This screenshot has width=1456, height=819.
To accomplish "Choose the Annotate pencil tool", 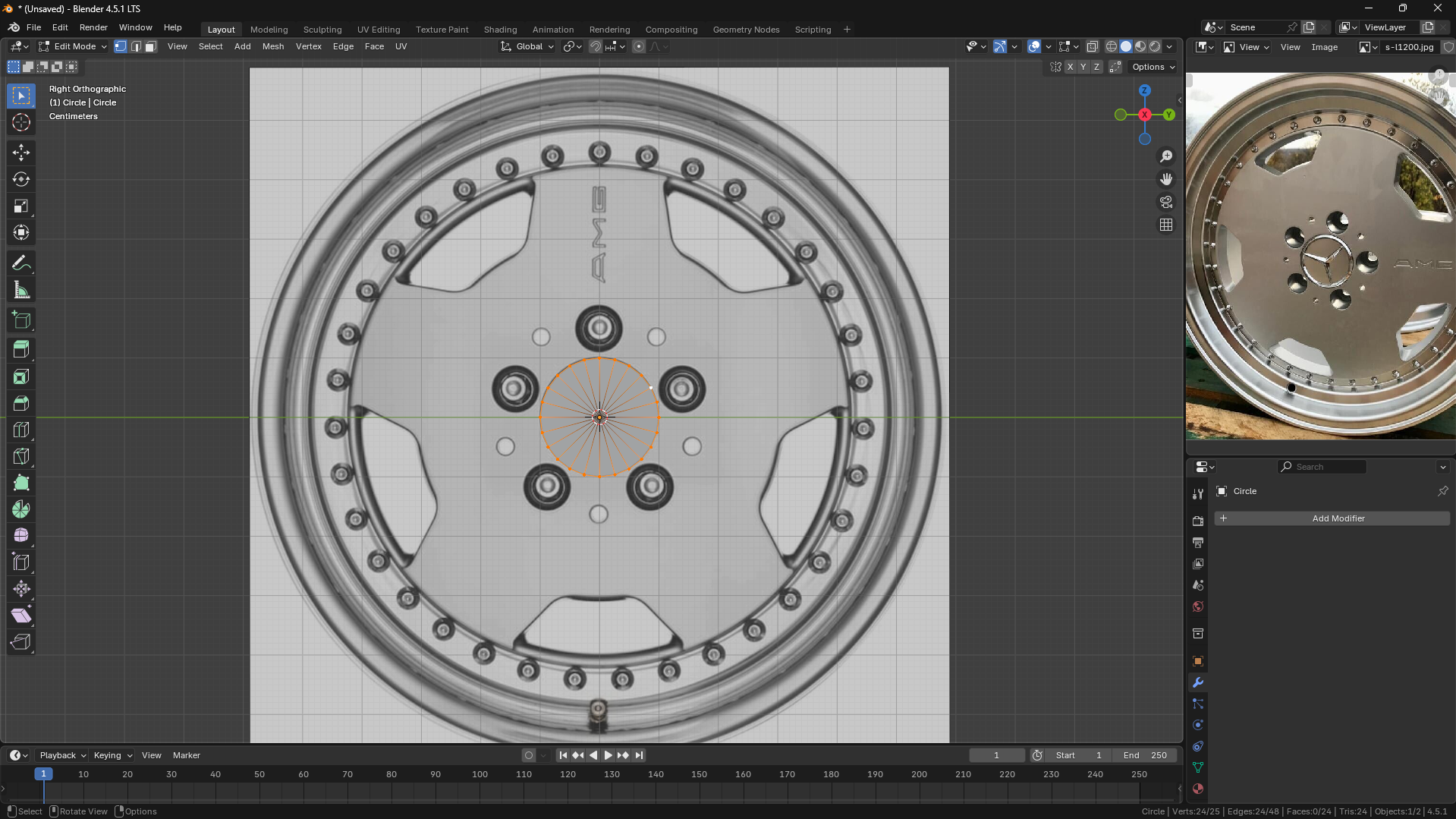I will [21, 263].
